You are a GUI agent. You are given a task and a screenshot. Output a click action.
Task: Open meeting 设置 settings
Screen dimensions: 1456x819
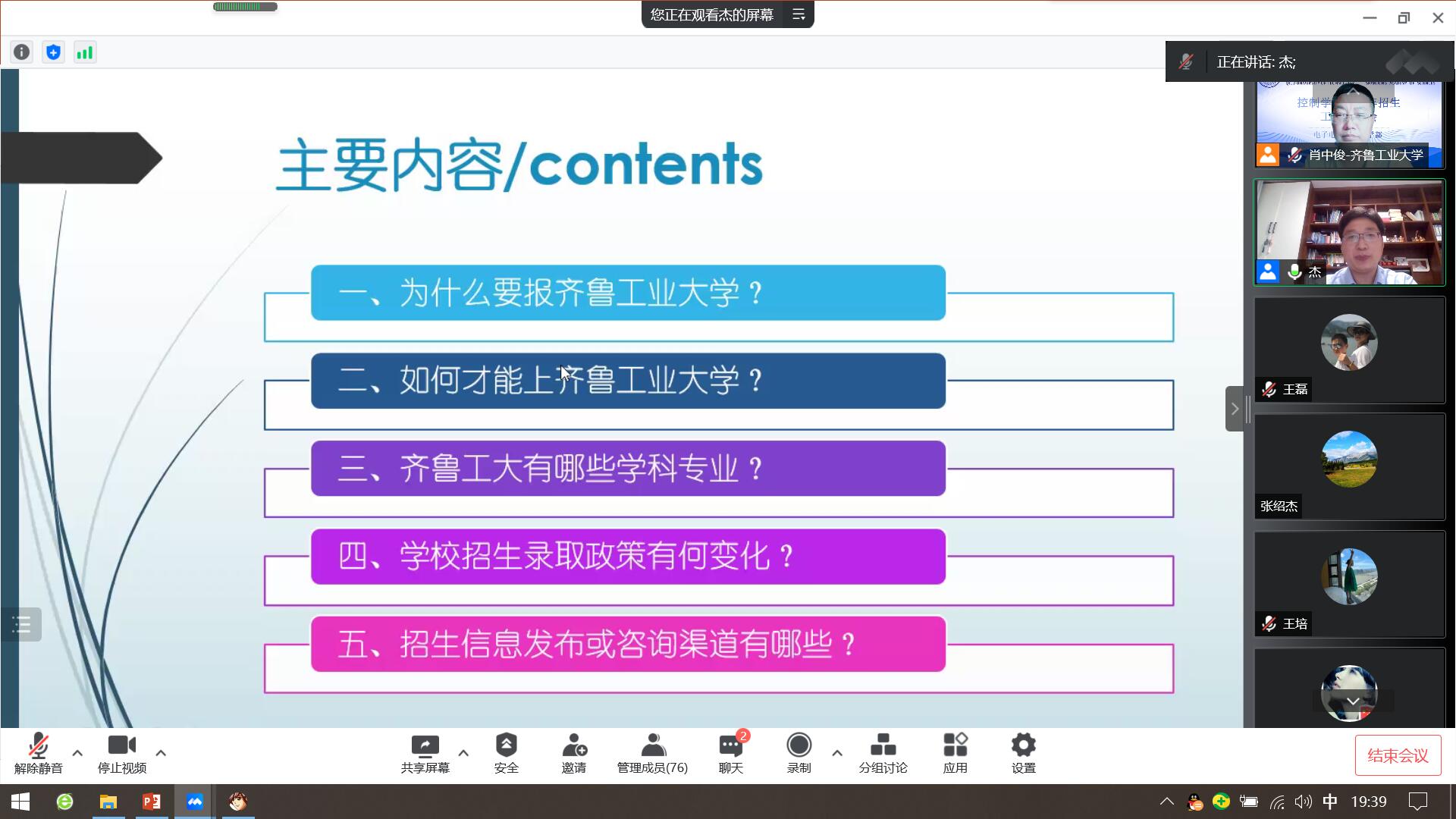coord(1023,753)
